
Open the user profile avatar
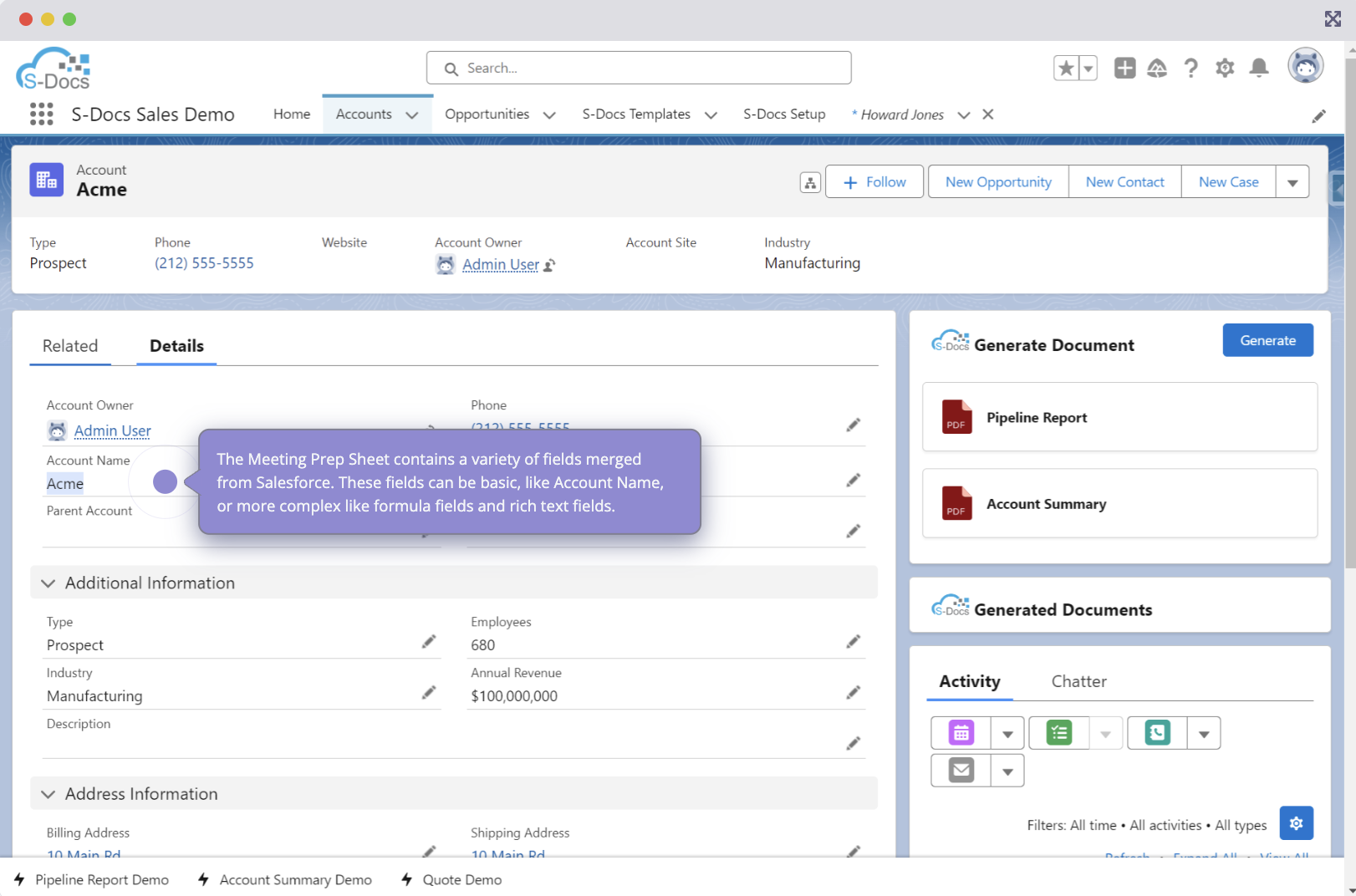tap(1305, 65)
